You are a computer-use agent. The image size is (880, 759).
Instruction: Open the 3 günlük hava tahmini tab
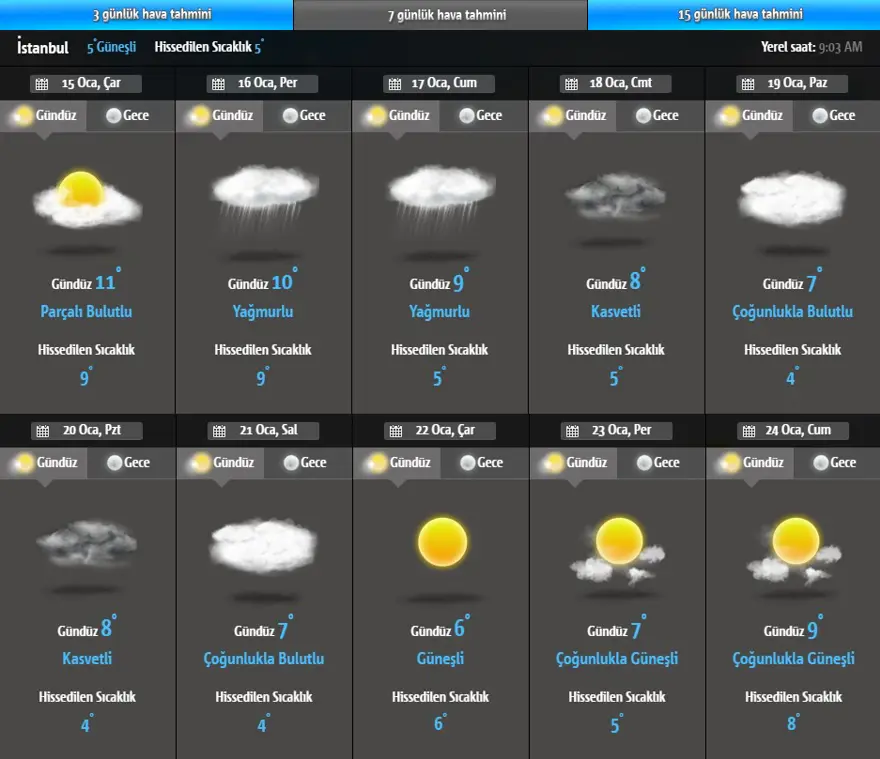146,15
